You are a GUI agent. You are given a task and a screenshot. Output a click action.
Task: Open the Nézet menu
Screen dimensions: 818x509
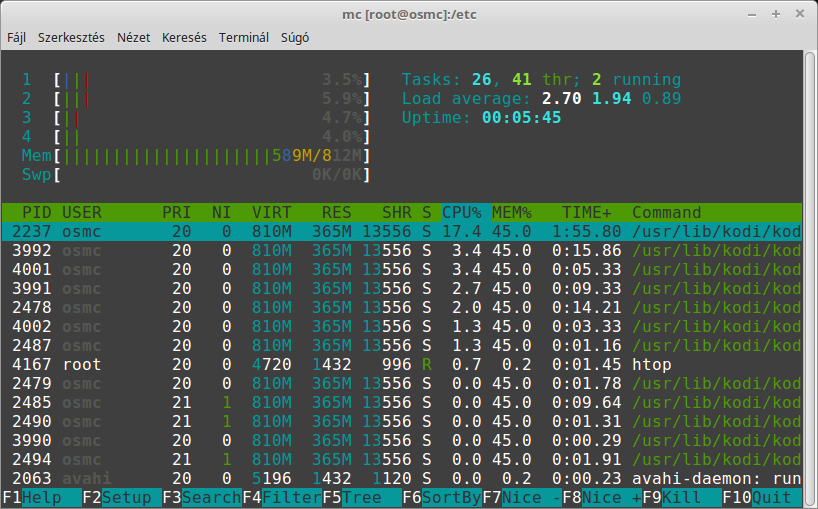pos(134,38)
